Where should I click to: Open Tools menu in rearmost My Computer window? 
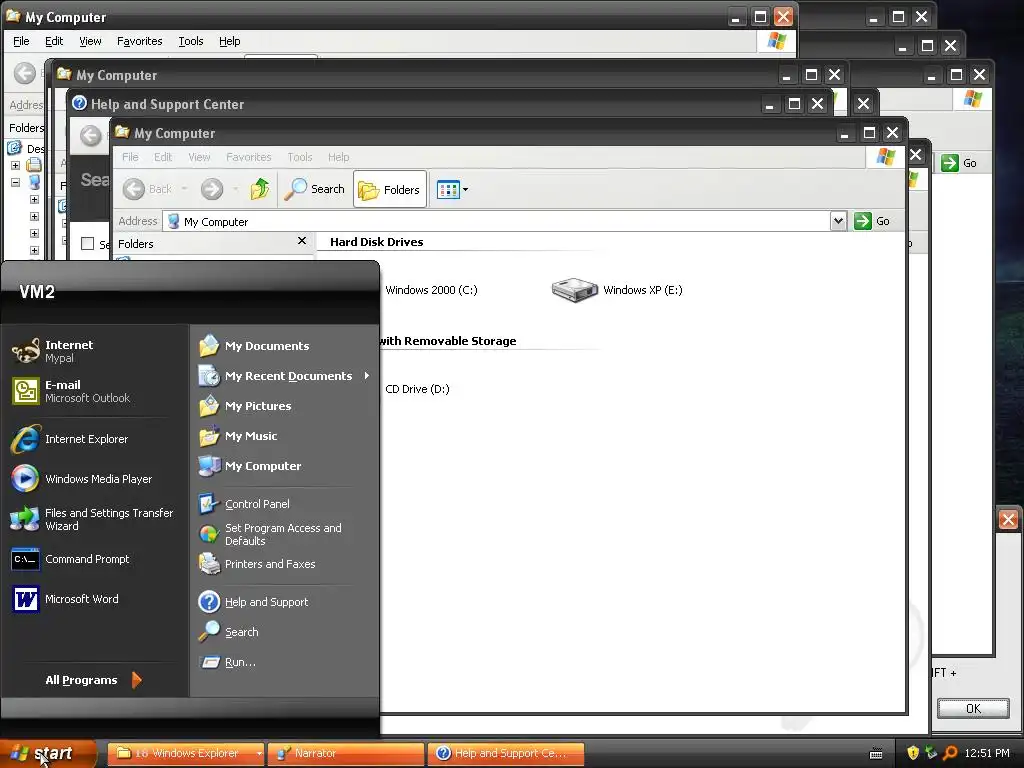[191, 41]
